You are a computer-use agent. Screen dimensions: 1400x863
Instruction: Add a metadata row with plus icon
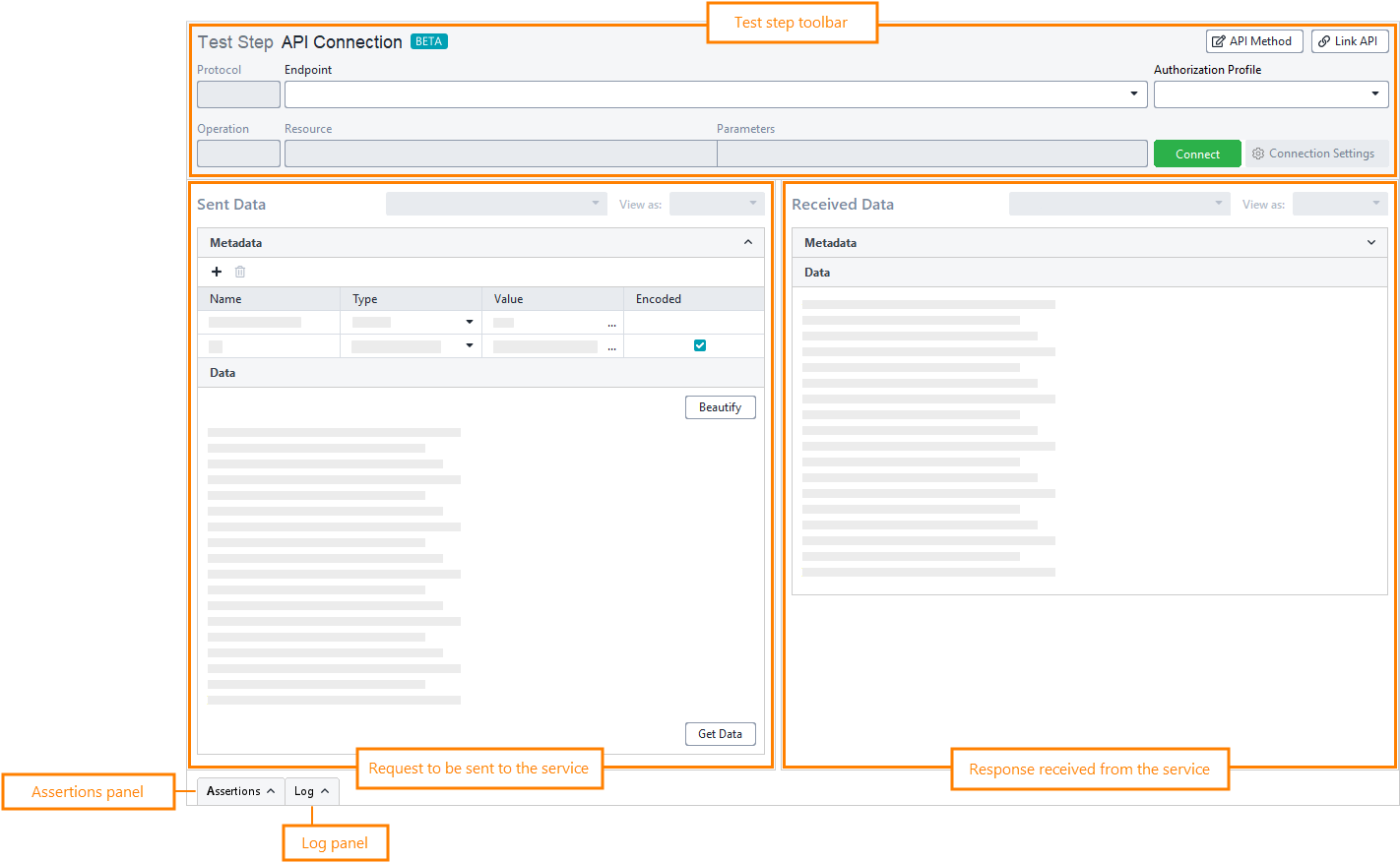pyautogui.click(x=217, y=272)
